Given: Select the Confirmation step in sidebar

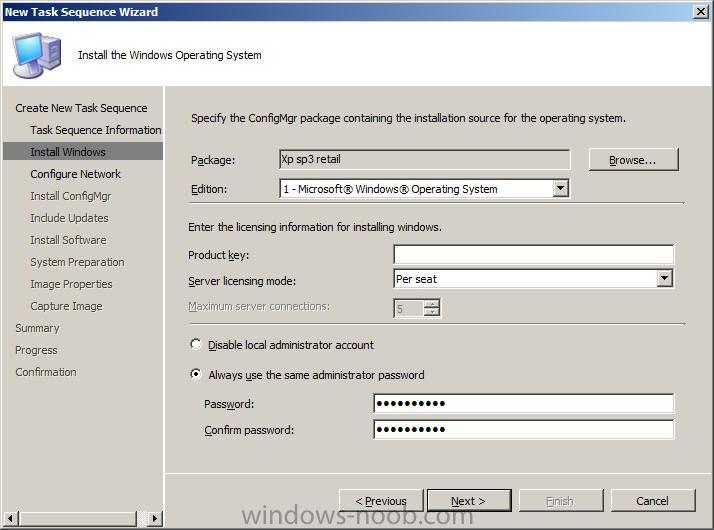Looking at the screenshot, I should 46,372.
